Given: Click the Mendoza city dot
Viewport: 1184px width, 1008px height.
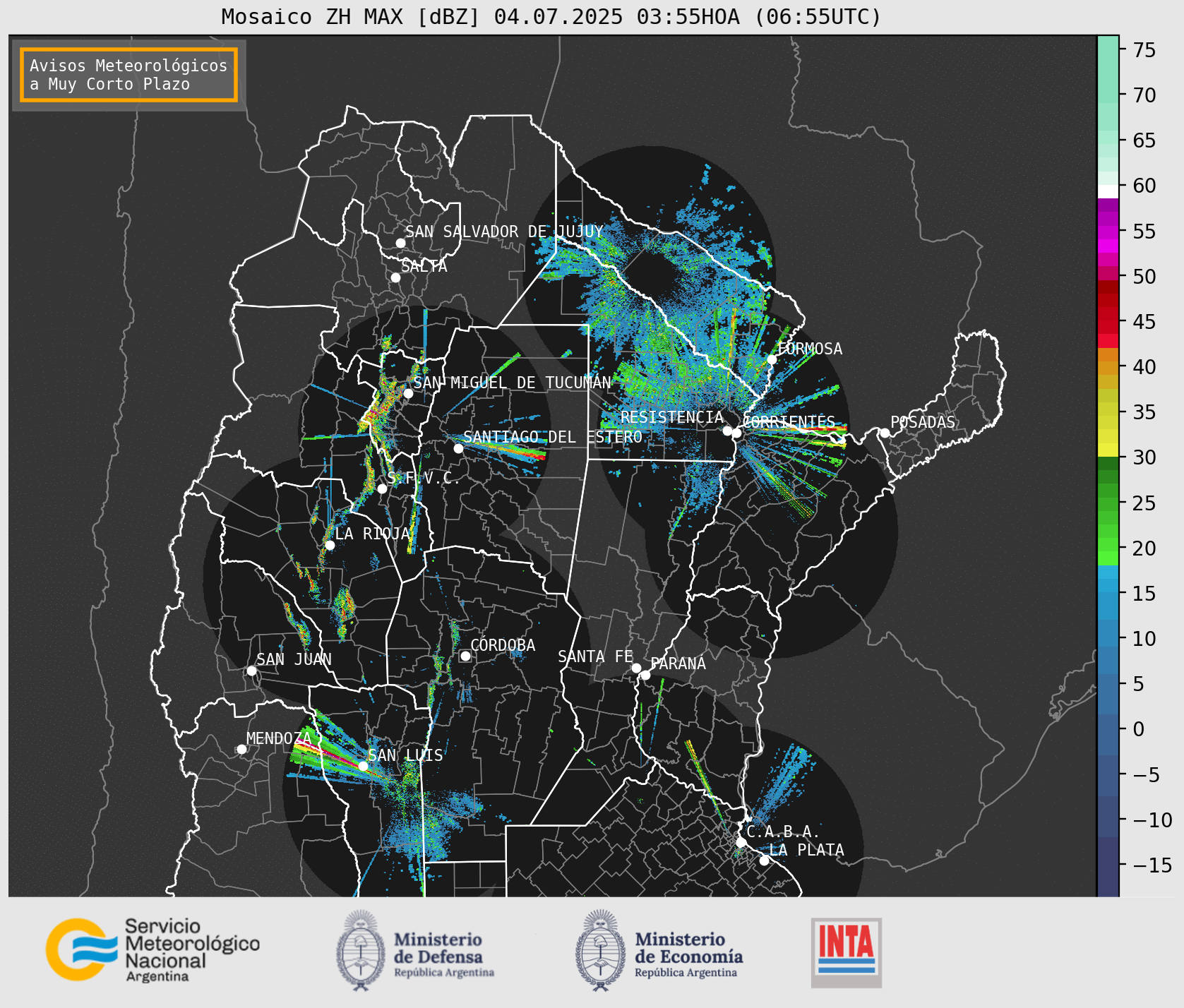Looking at the screenshot, I should pos(241,749).
